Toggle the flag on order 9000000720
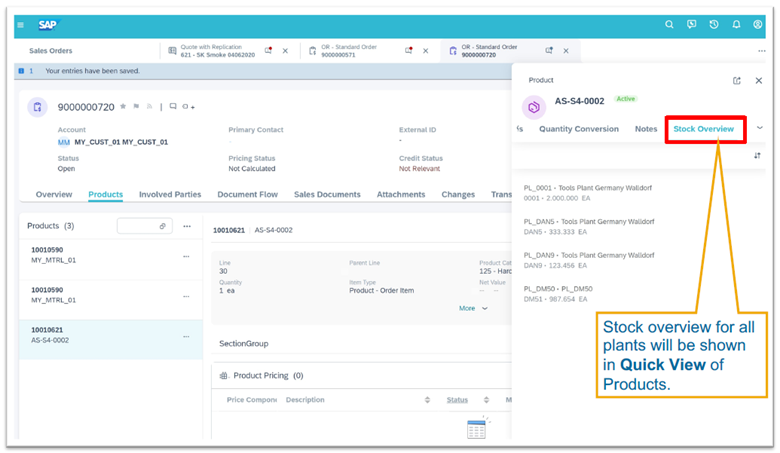780x453 pixels. [136, 106]
